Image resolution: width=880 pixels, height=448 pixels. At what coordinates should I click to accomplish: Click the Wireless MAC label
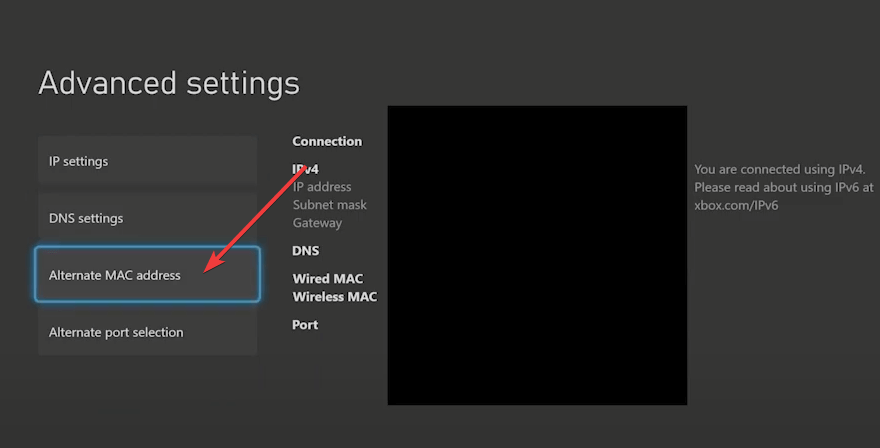click(x=334, y=296)
